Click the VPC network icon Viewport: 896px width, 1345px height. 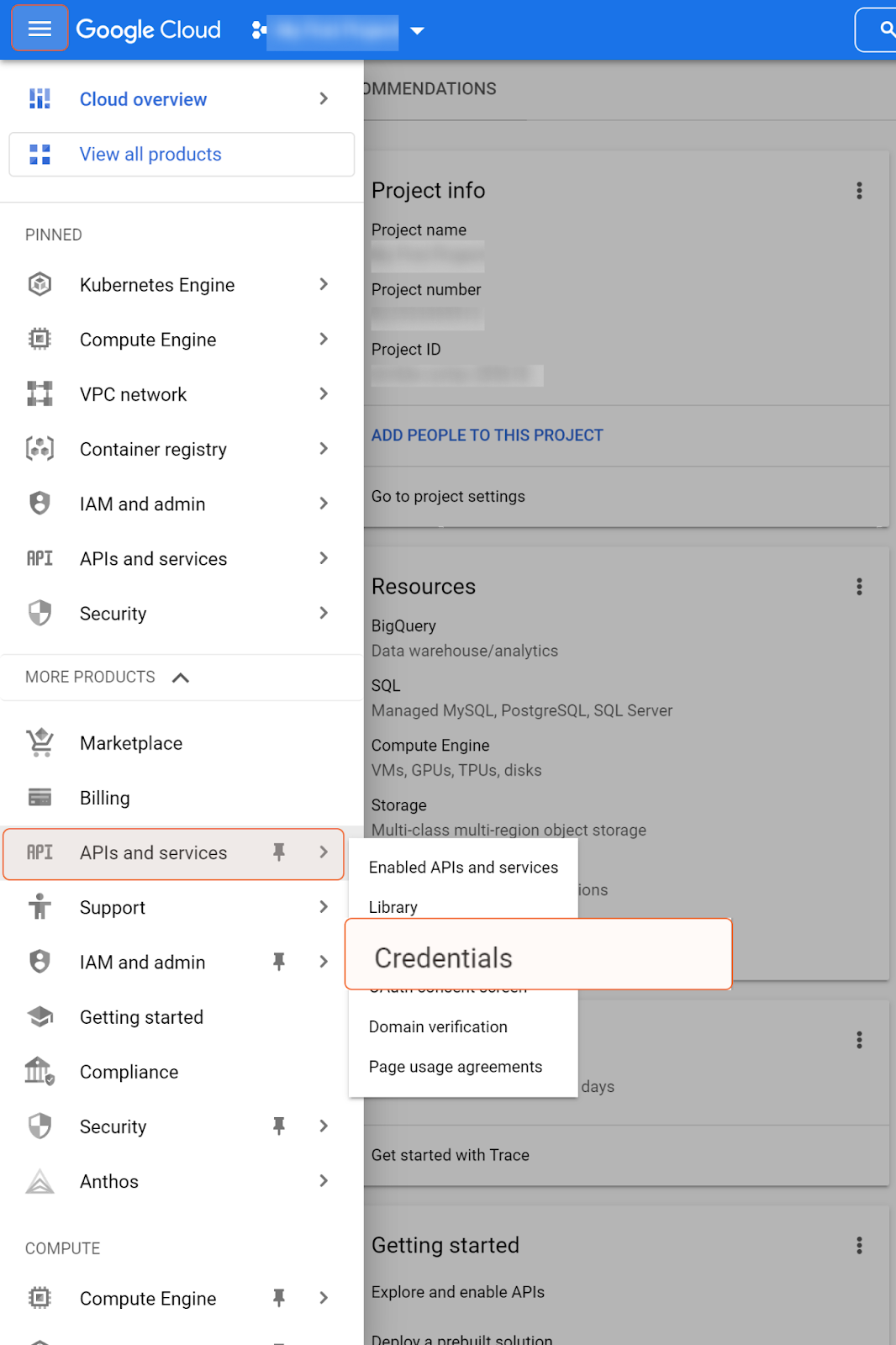pos(40,394)
